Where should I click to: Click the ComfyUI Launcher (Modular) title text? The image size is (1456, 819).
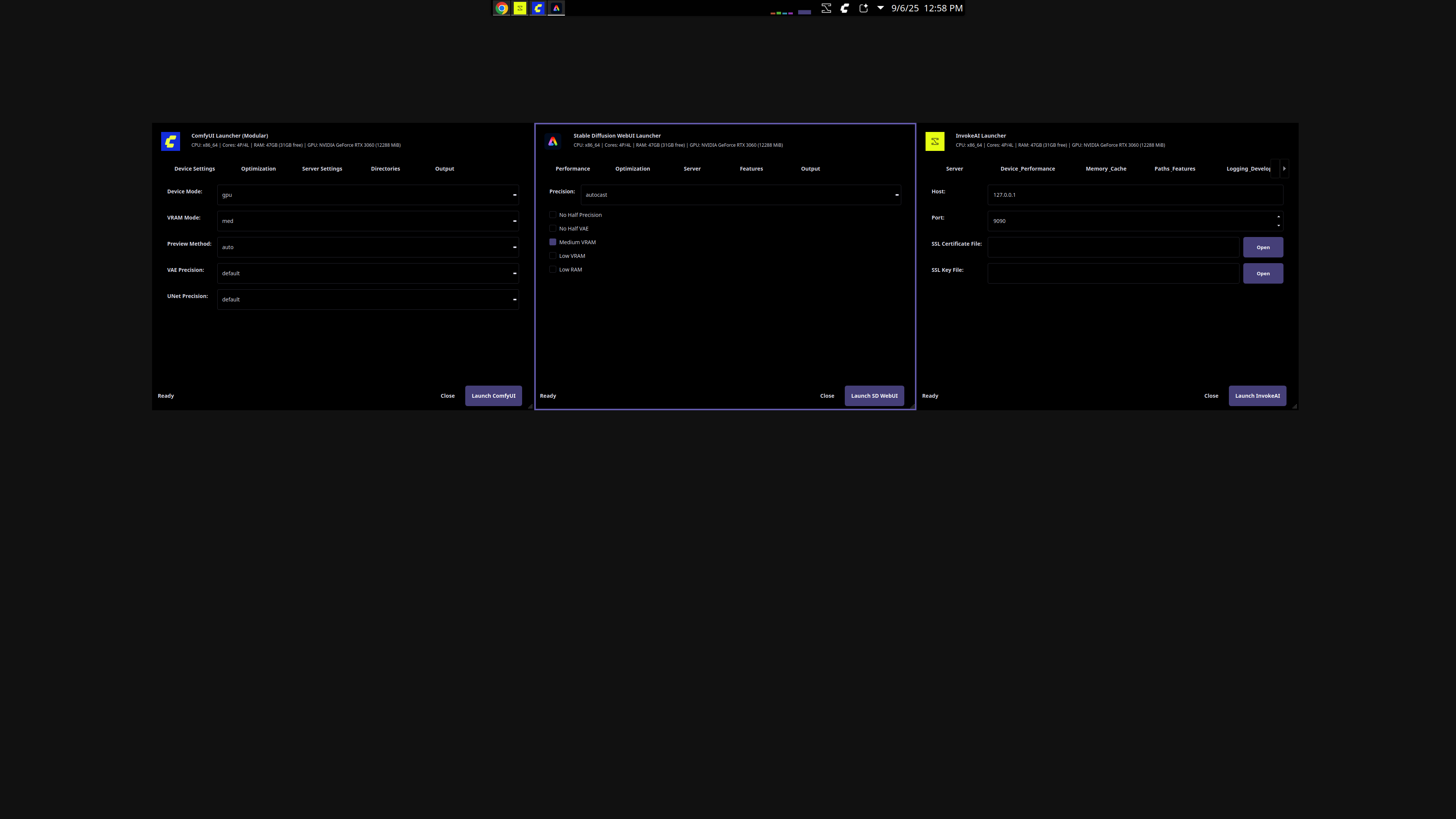coord(229,136)
